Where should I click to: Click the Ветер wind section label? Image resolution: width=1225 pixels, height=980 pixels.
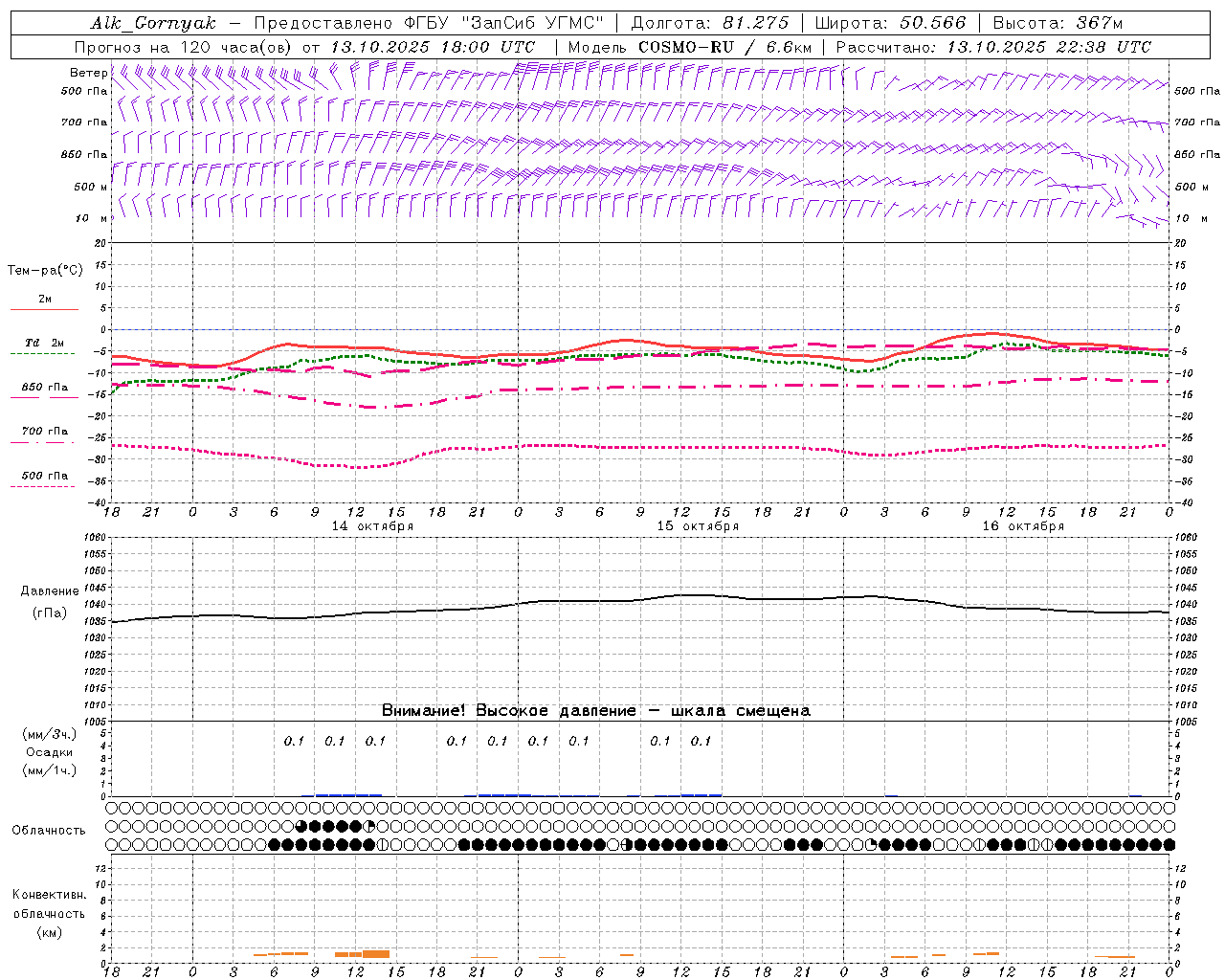point(88,73)
